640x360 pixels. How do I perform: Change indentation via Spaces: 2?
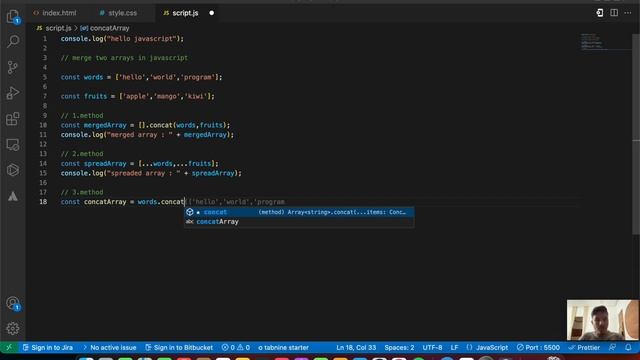[x=399, y=347]
